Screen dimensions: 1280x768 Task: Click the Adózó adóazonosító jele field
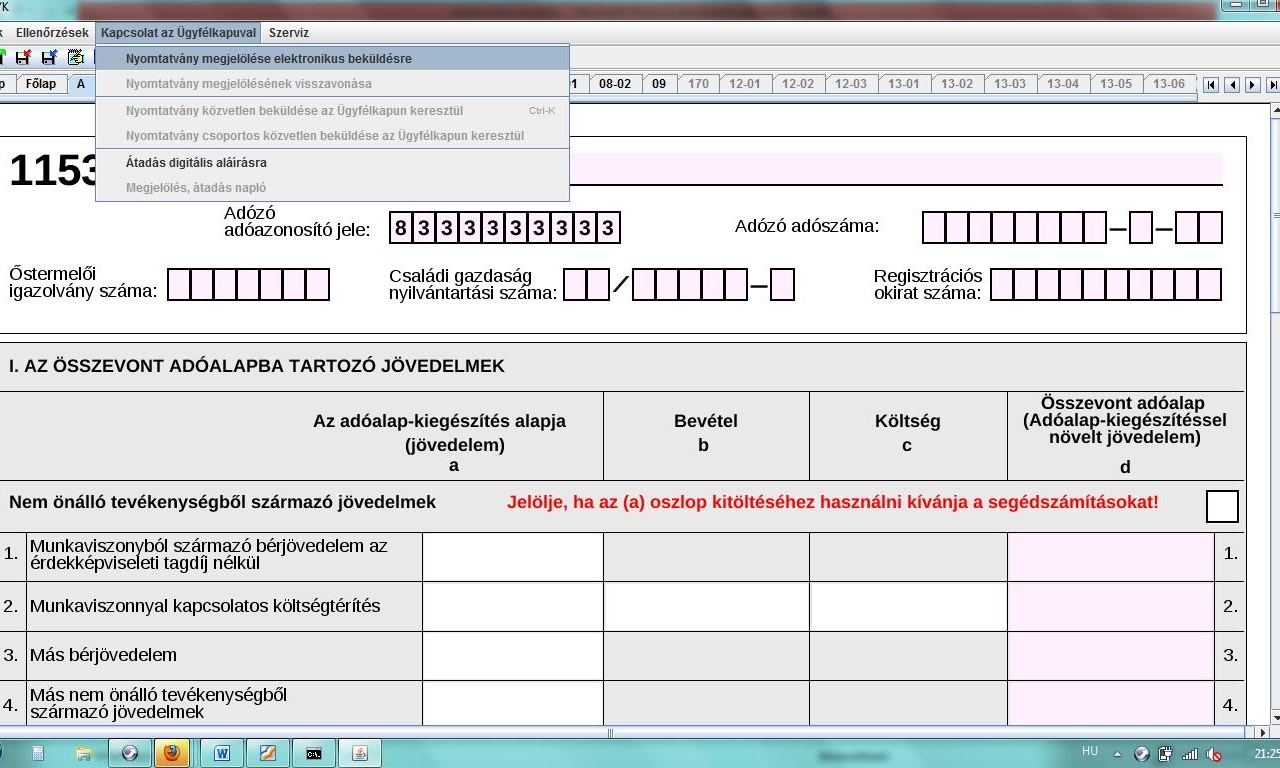(505, 228)
